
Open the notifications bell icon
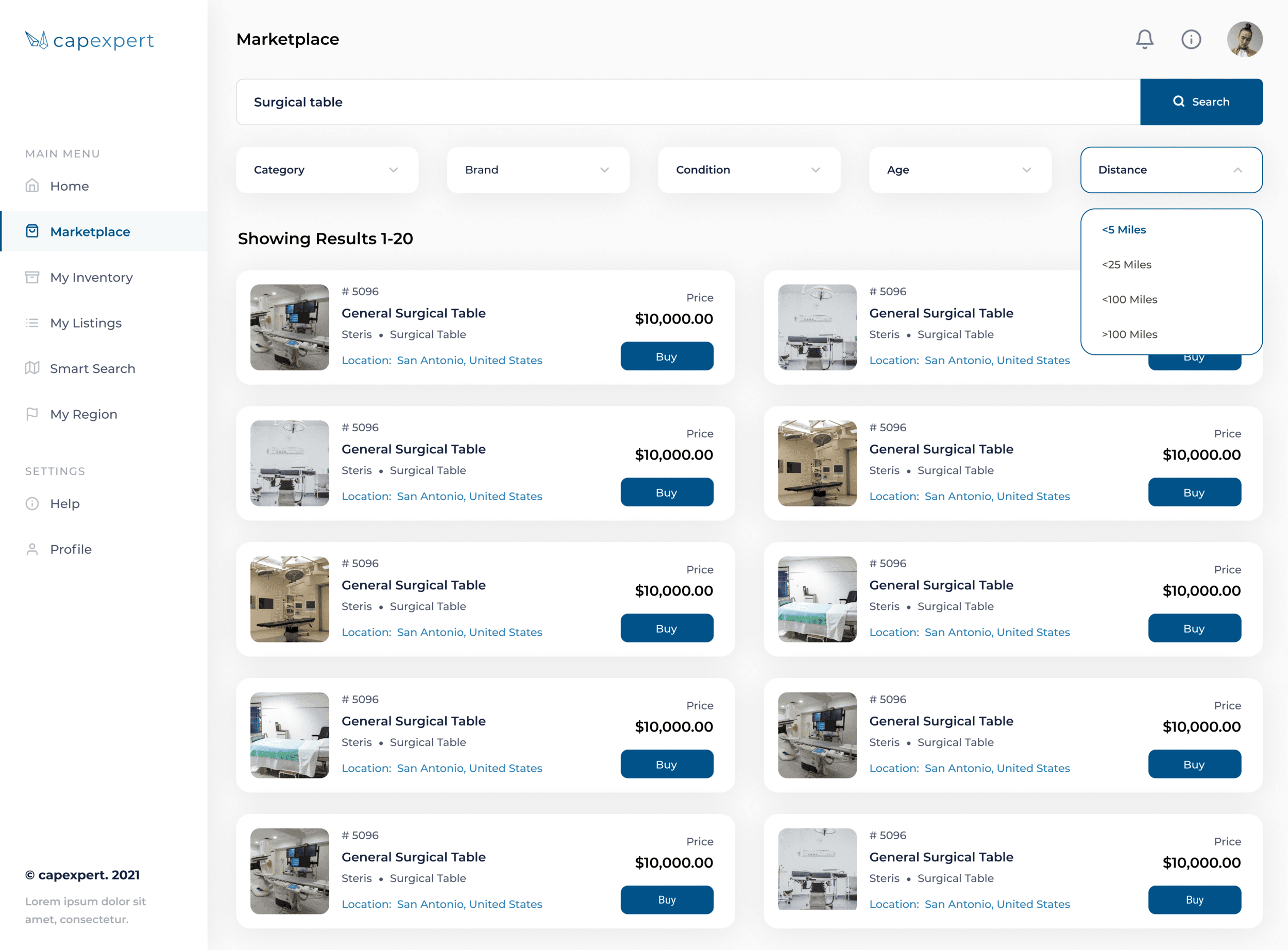1144,39
